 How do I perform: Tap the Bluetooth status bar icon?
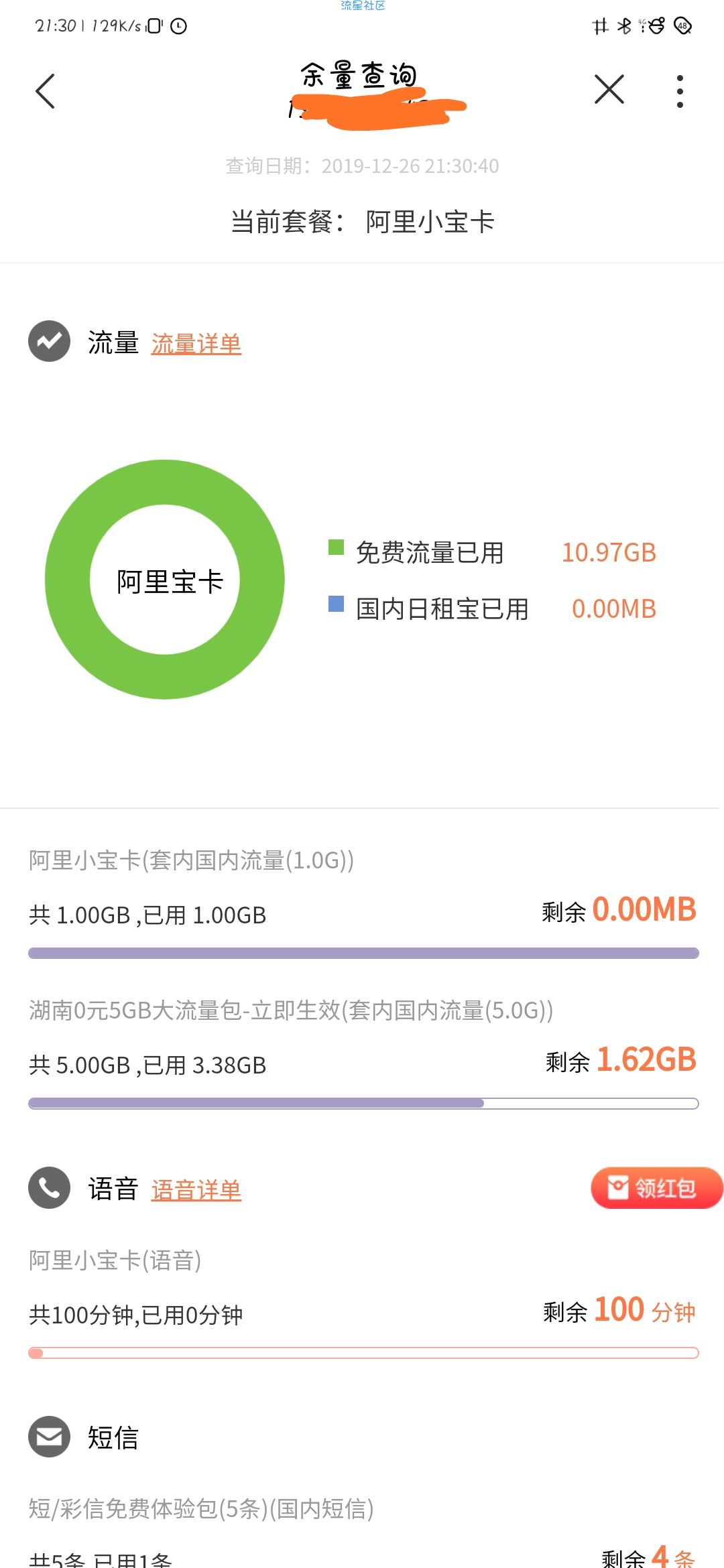coord(624,26)
